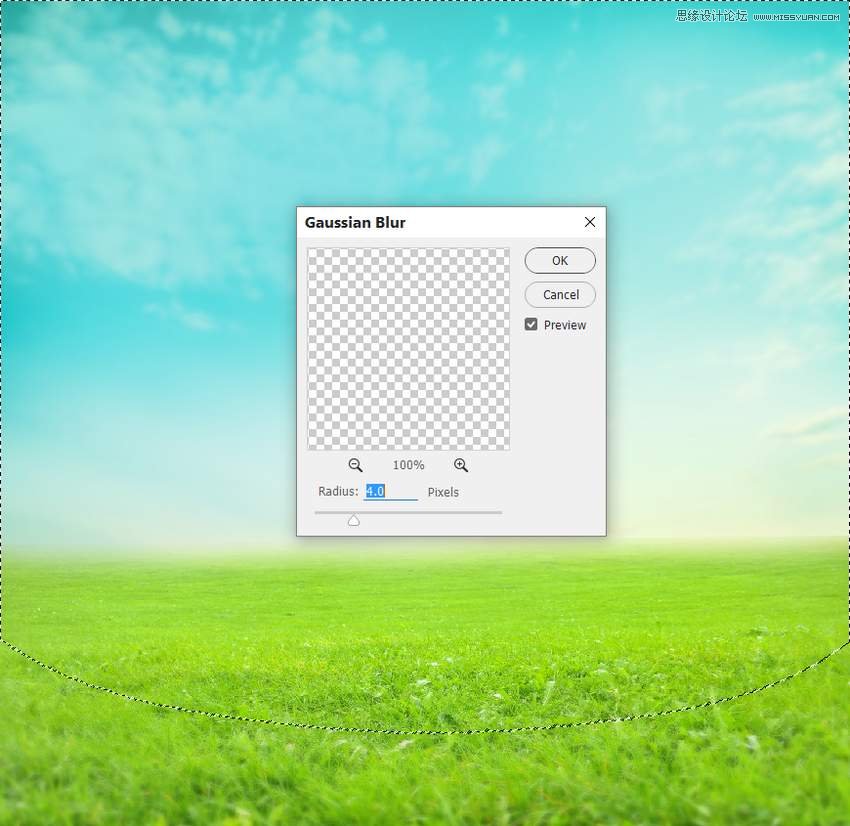Click the Gaussian Blur title bar text
The height and width of the screenshot is (826, 850).
[355, 222]
